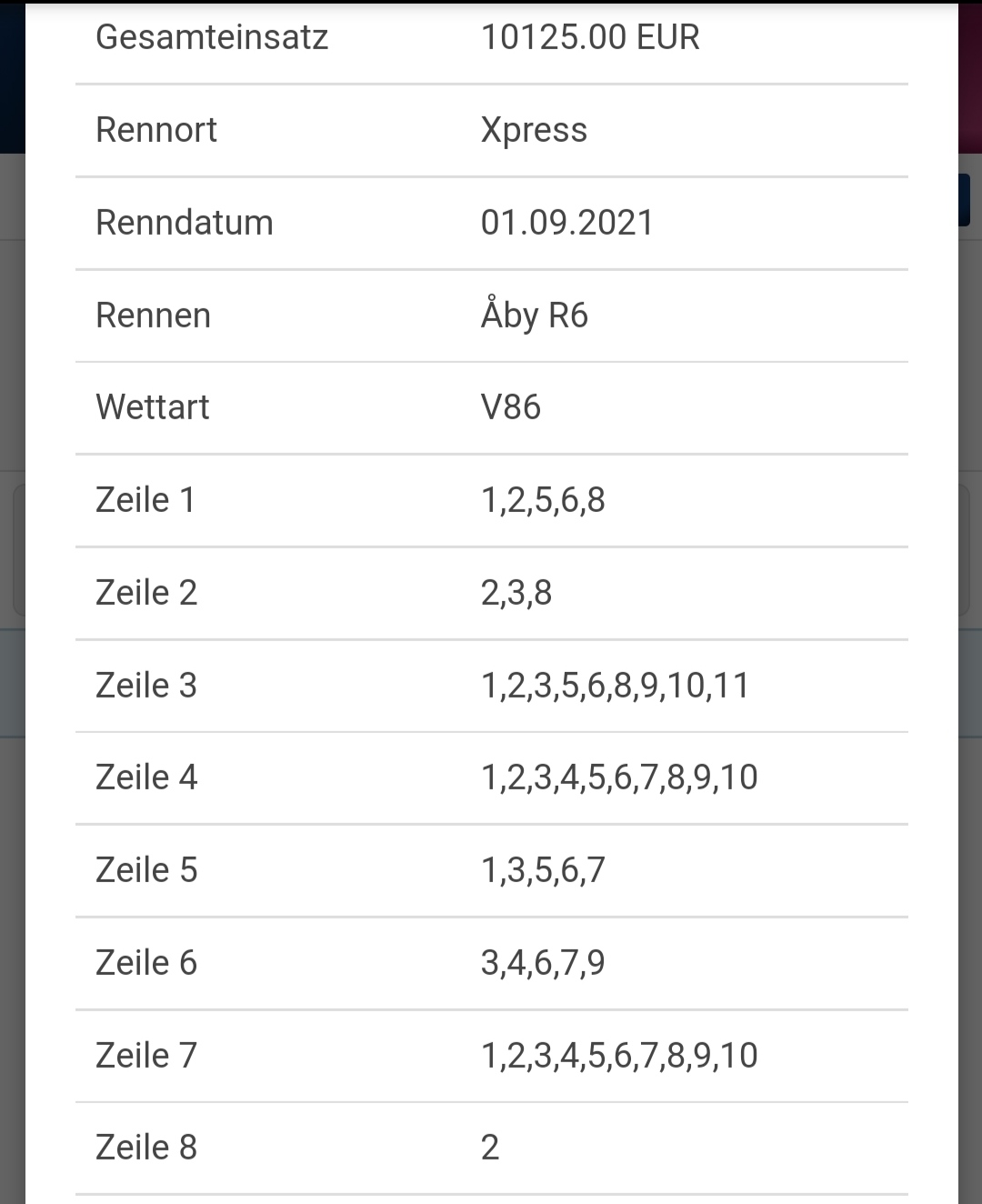
Task: Click the Xpress race location value
Action: [x=534, y=130]
